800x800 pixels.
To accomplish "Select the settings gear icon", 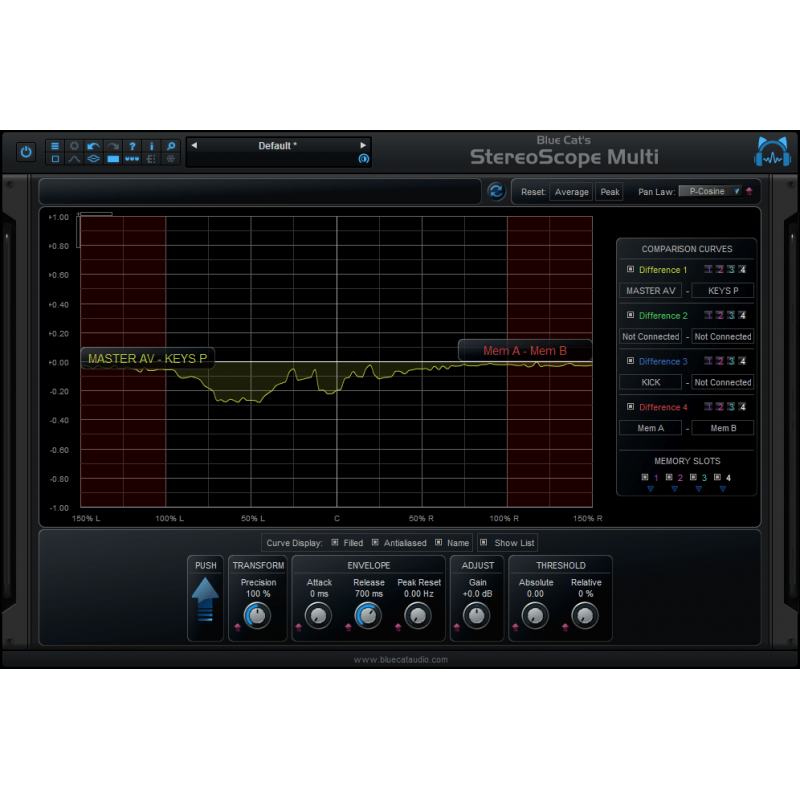I will coord(74,145).
